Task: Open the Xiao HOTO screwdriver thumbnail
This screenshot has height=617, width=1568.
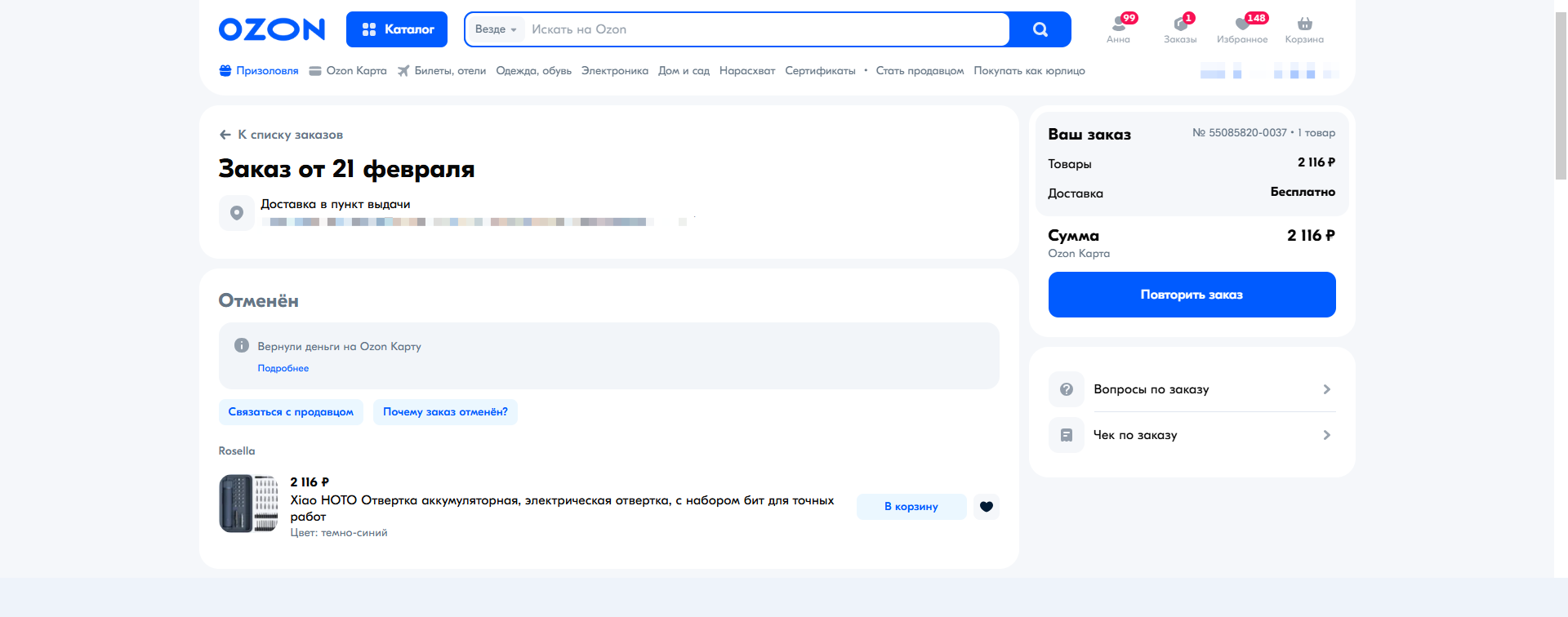Action: coord(248,504)
